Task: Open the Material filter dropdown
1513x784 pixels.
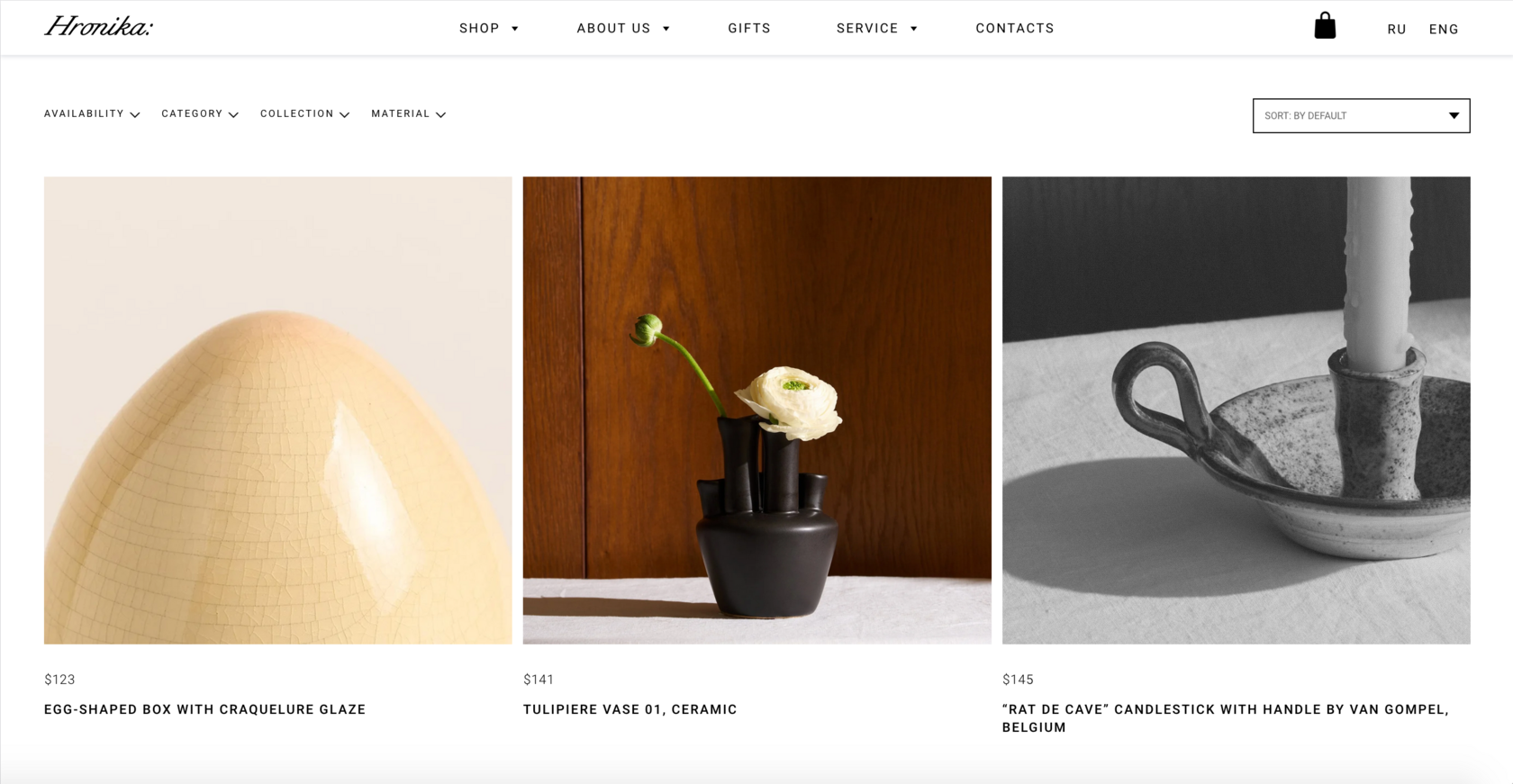Action: (x=408, y=114)
